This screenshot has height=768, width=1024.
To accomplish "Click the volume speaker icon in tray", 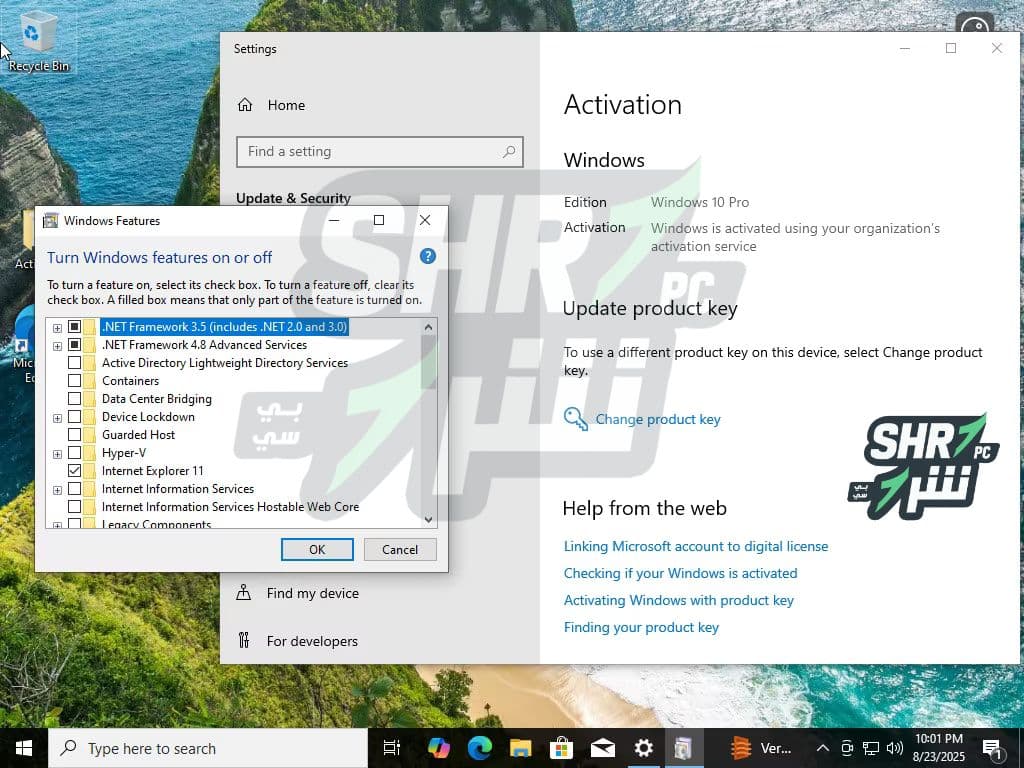I will tap(895, 748).
